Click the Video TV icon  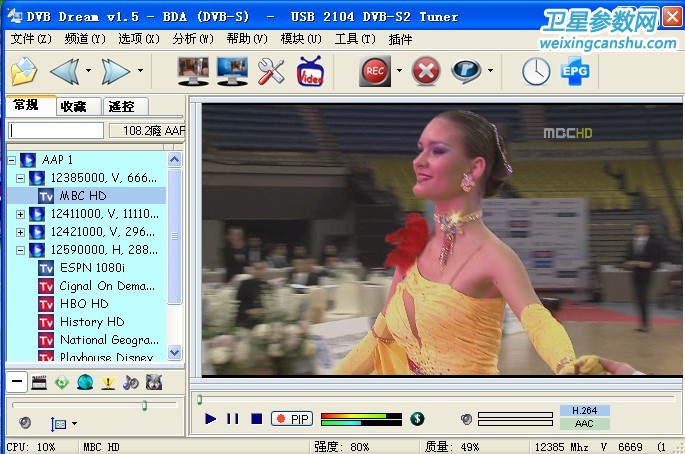312,71
